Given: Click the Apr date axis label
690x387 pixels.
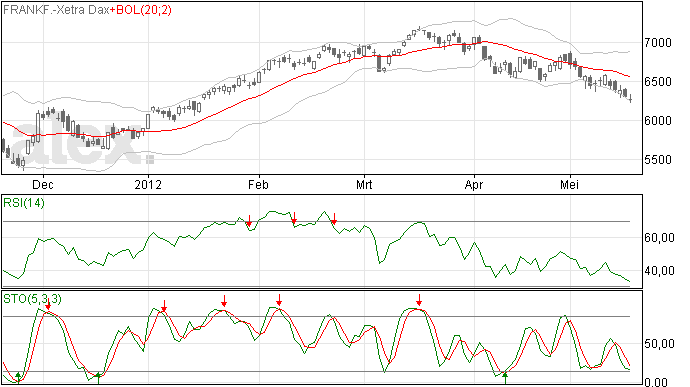Looking at the screenshot, I should [474, 184].
